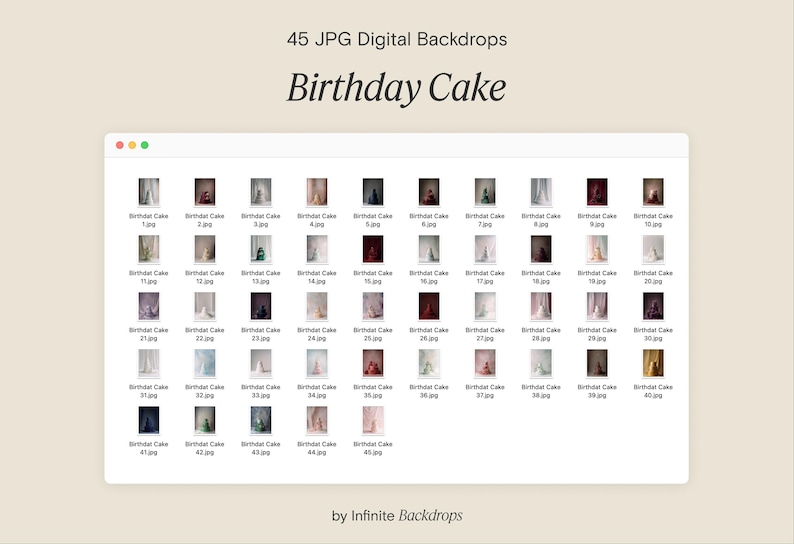The width and height of the screenshot is (794, 544).
Task: Pick the Birthdat Cake 37.jpg thumbnail
Action: click(485, 363)
